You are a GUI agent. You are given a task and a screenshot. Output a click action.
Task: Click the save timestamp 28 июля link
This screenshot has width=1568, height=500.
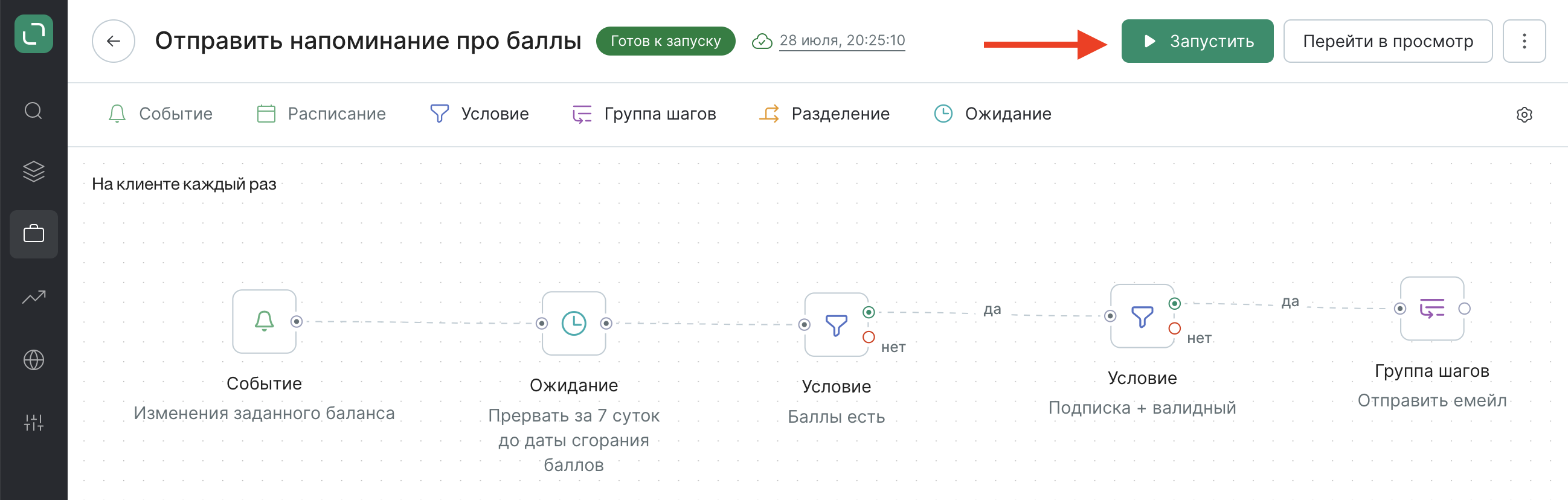tap(842, 40)
